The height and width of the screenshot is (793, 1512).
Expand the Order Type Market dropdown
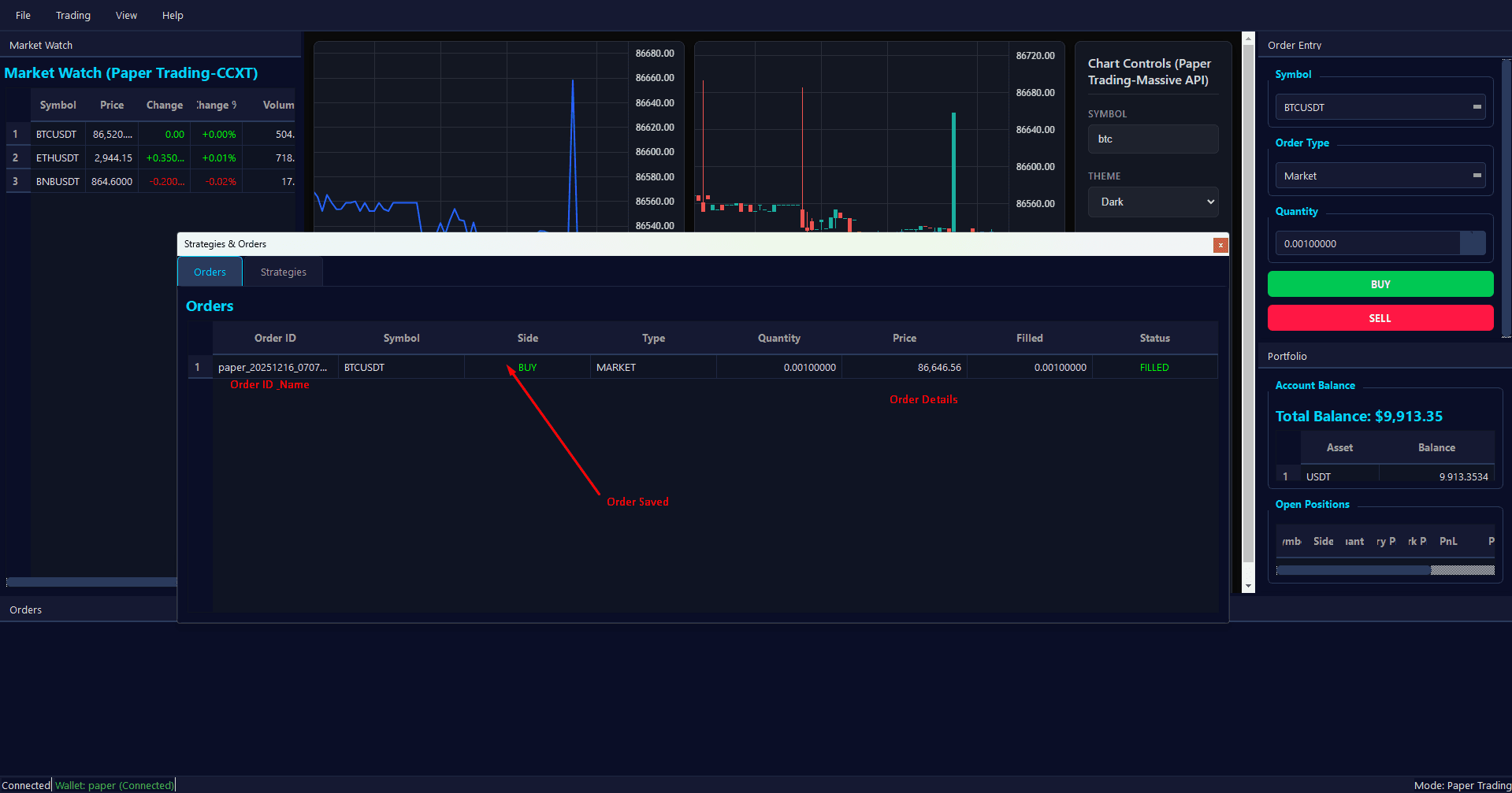1380,176
